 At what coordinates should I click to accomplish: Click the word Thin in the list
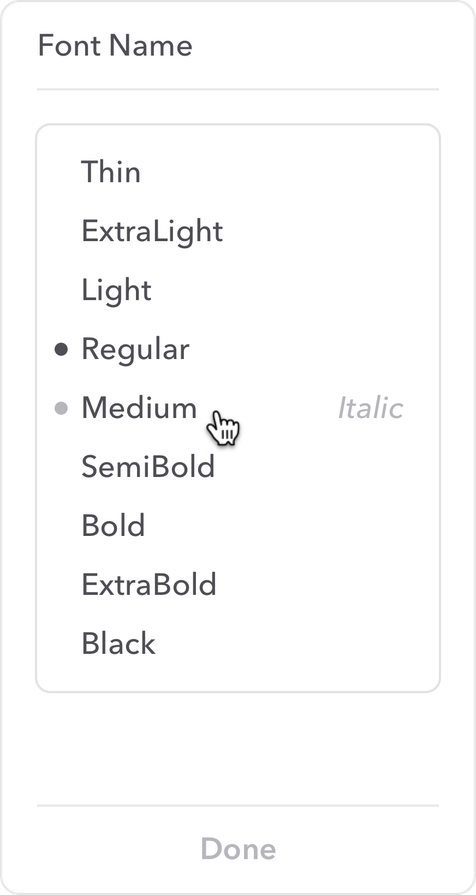111,172
